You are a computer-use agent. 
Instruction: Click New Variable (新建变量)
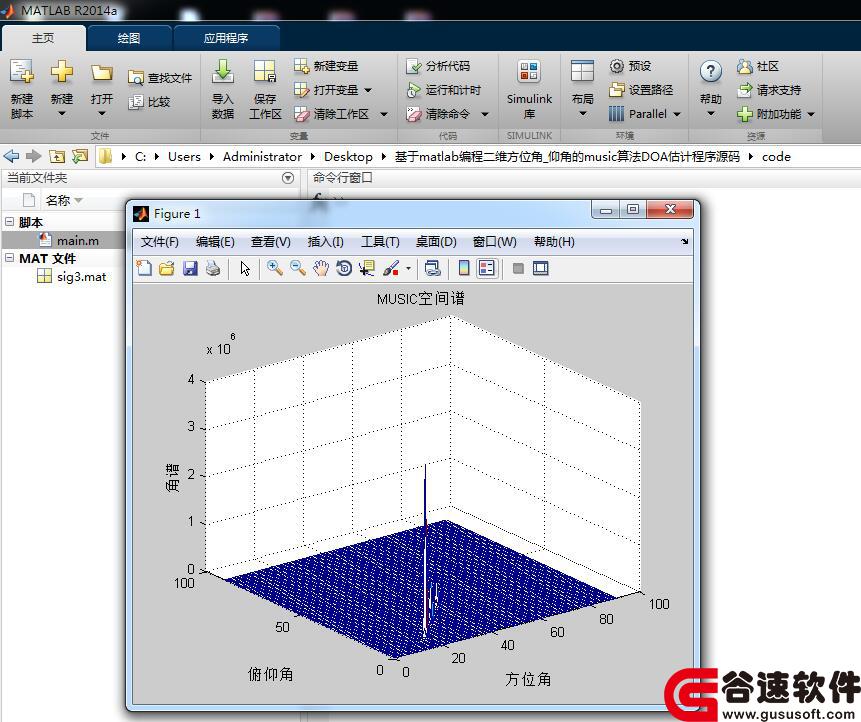point(326,66)
